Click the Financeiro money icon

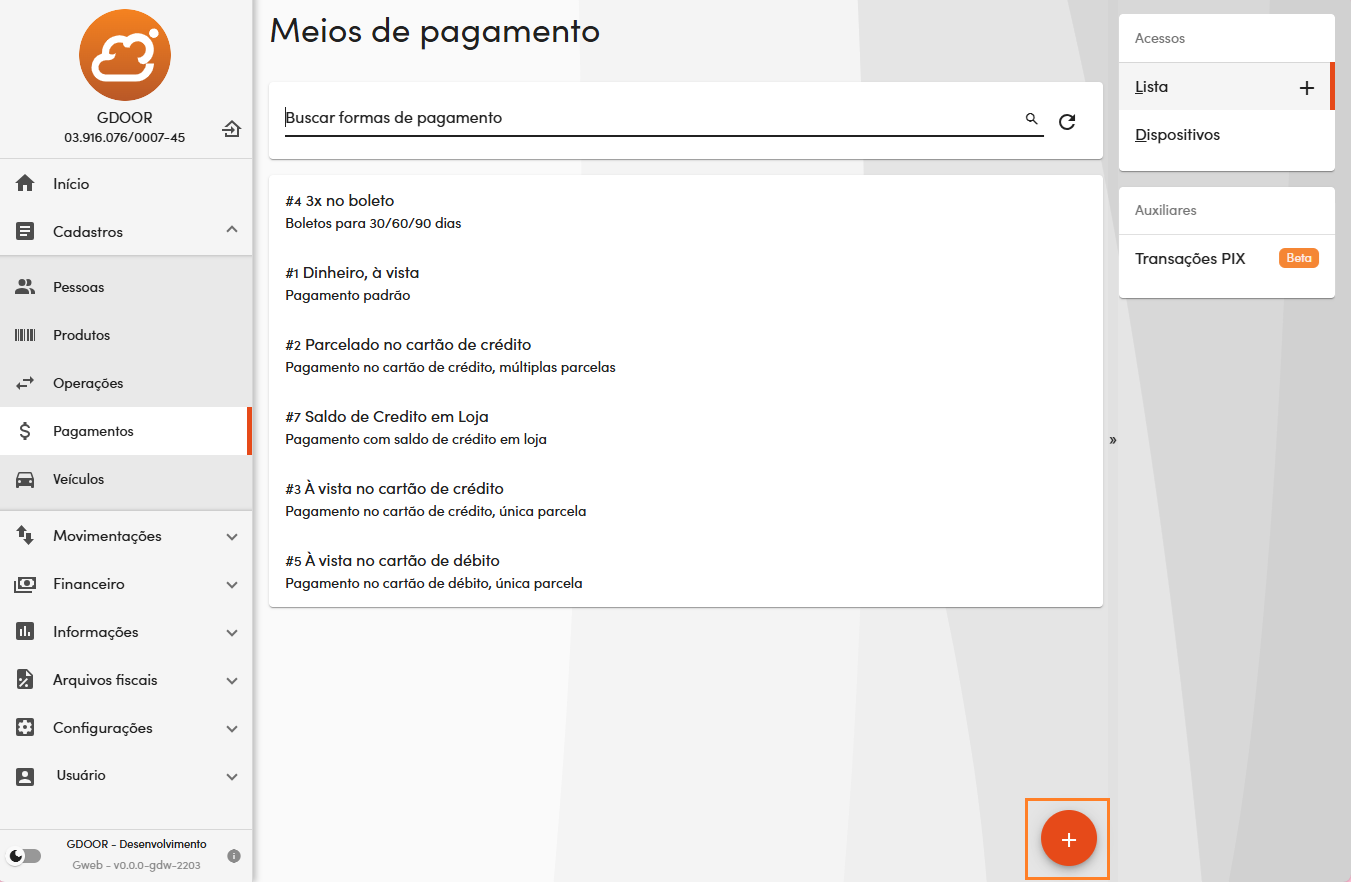[x=25, y=584]
